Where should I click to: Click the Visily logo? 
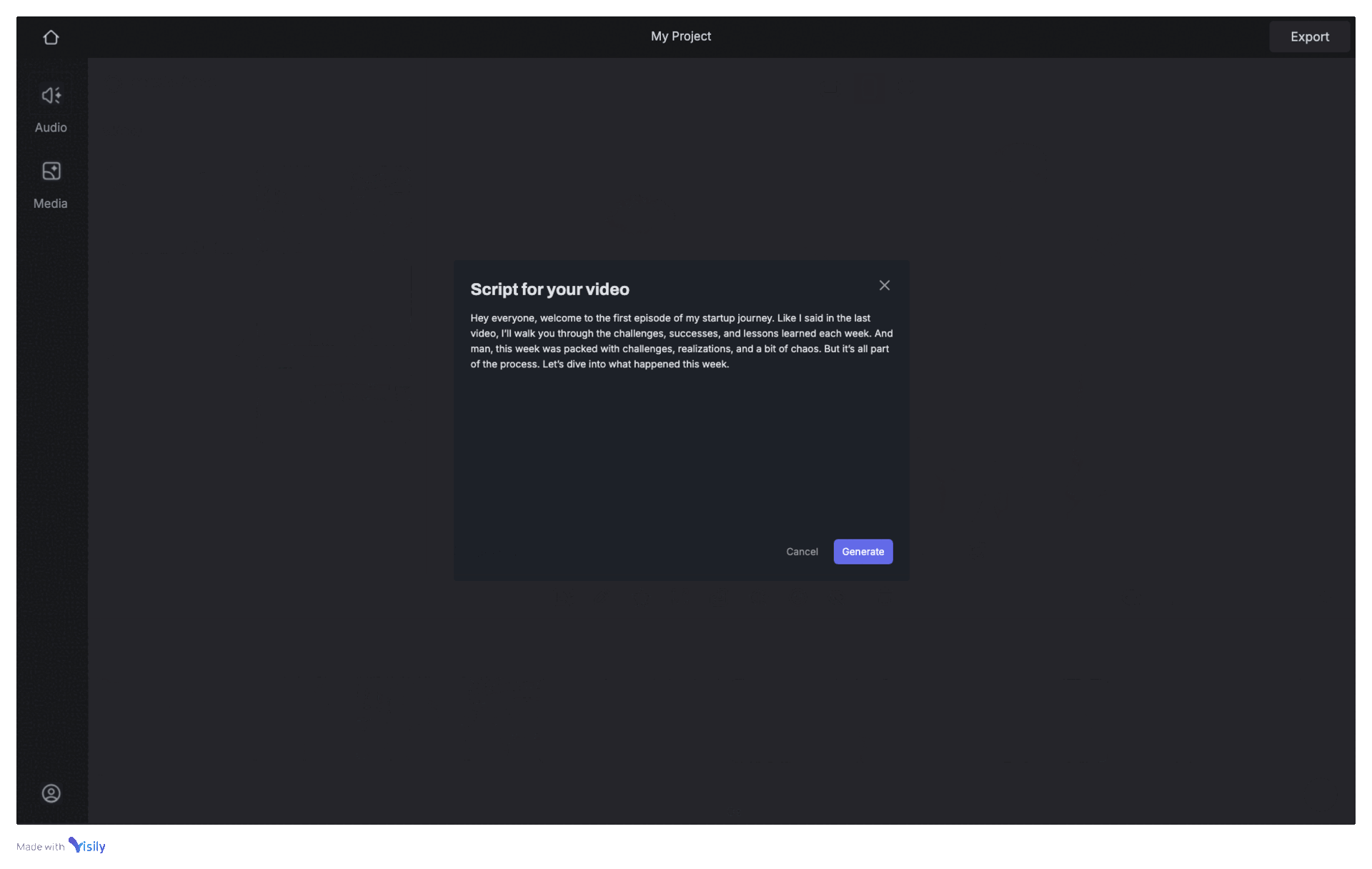click(x=87, y=845)
